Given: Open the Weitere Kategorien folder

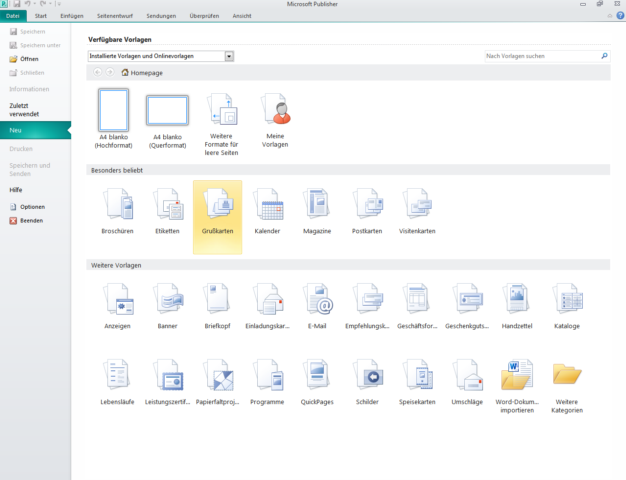Looking at the screenshot, I should click(567, 386).
